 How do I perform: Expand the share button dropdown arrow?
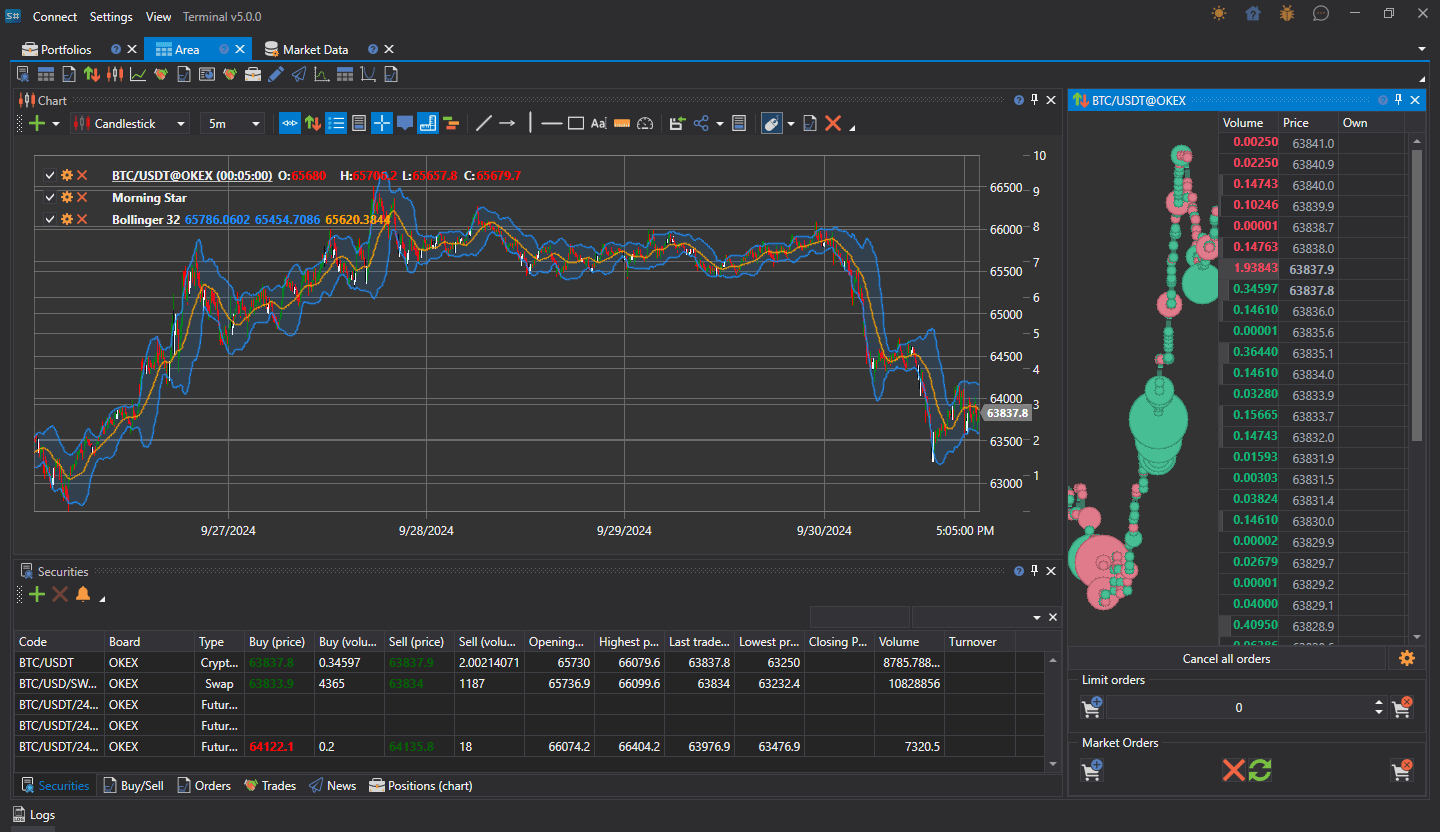[720, 125]
